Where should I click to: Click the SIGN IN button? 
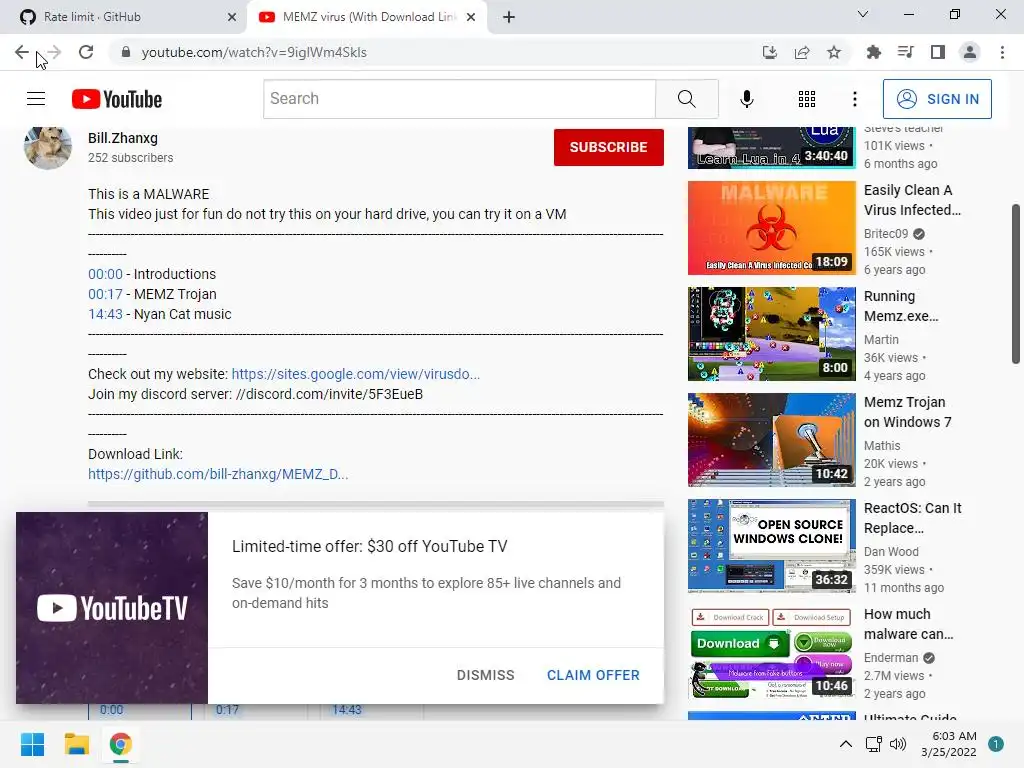tap(937, 99)
